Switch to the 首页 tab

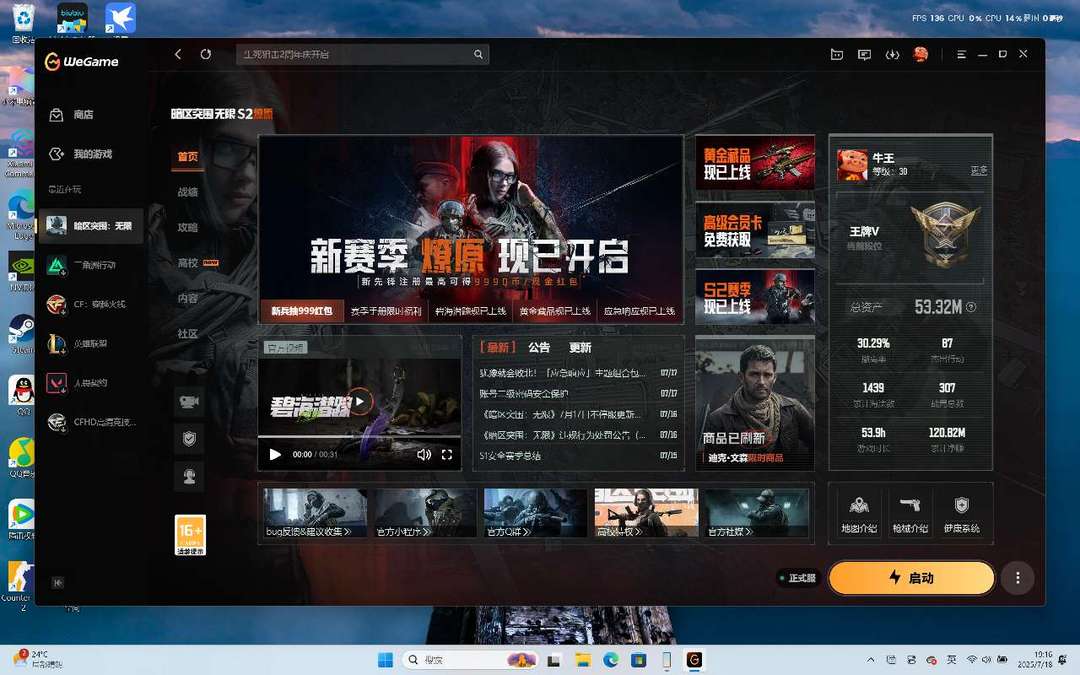pos(187,156)
